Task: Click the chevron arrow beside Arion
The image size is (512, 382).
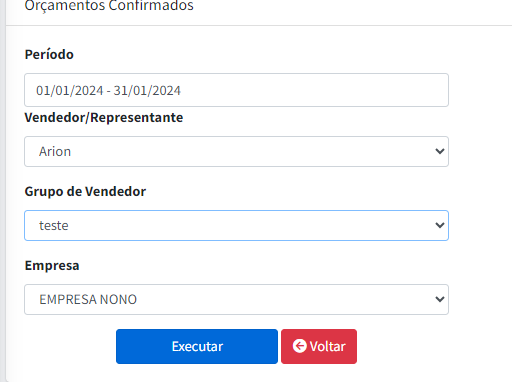Action: (x=440, y=151)
